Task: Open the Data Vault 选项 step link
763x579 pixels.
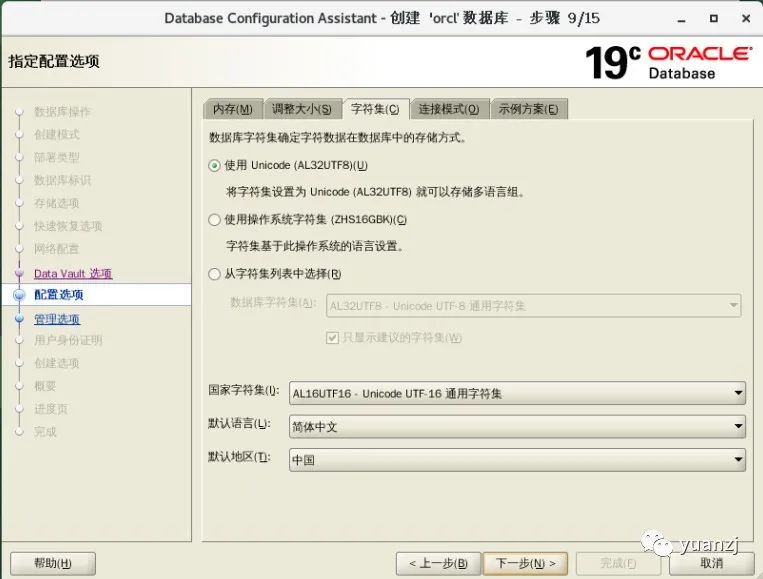Action: pyautogui.click(x=73, y=273)
